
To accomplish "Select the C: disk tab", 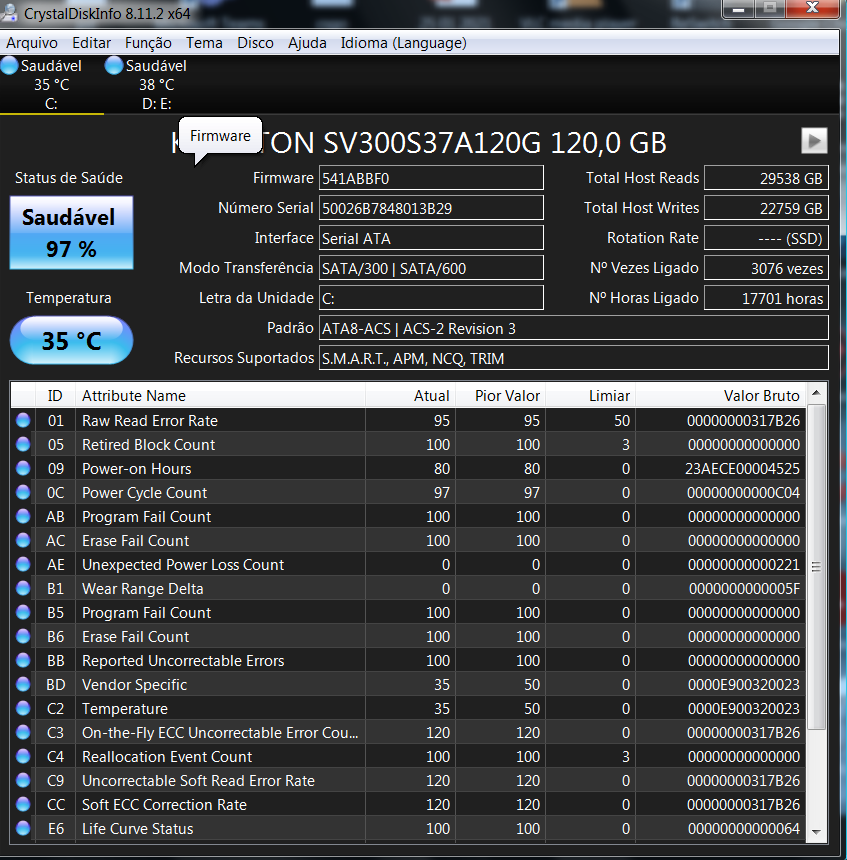I will (x=52, y=84).
